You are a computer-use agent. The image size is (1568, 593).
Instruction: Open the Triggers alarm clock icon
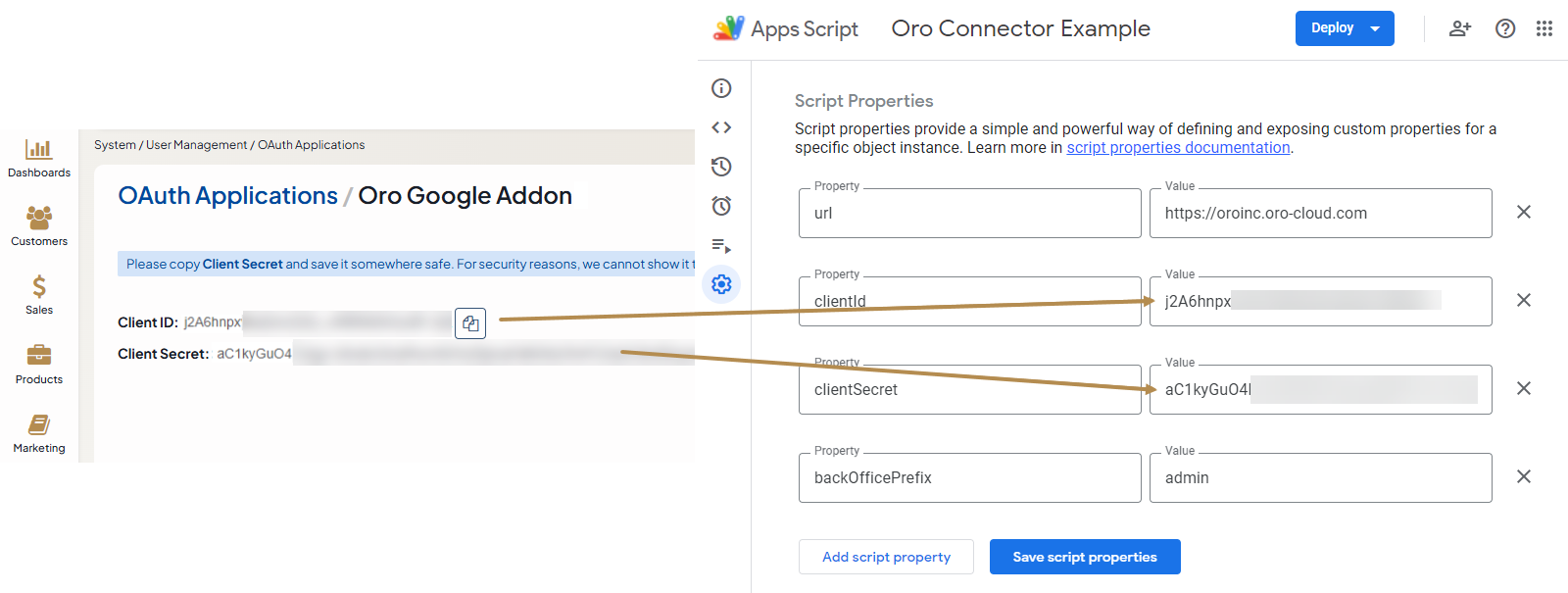[x=721, y=206]
